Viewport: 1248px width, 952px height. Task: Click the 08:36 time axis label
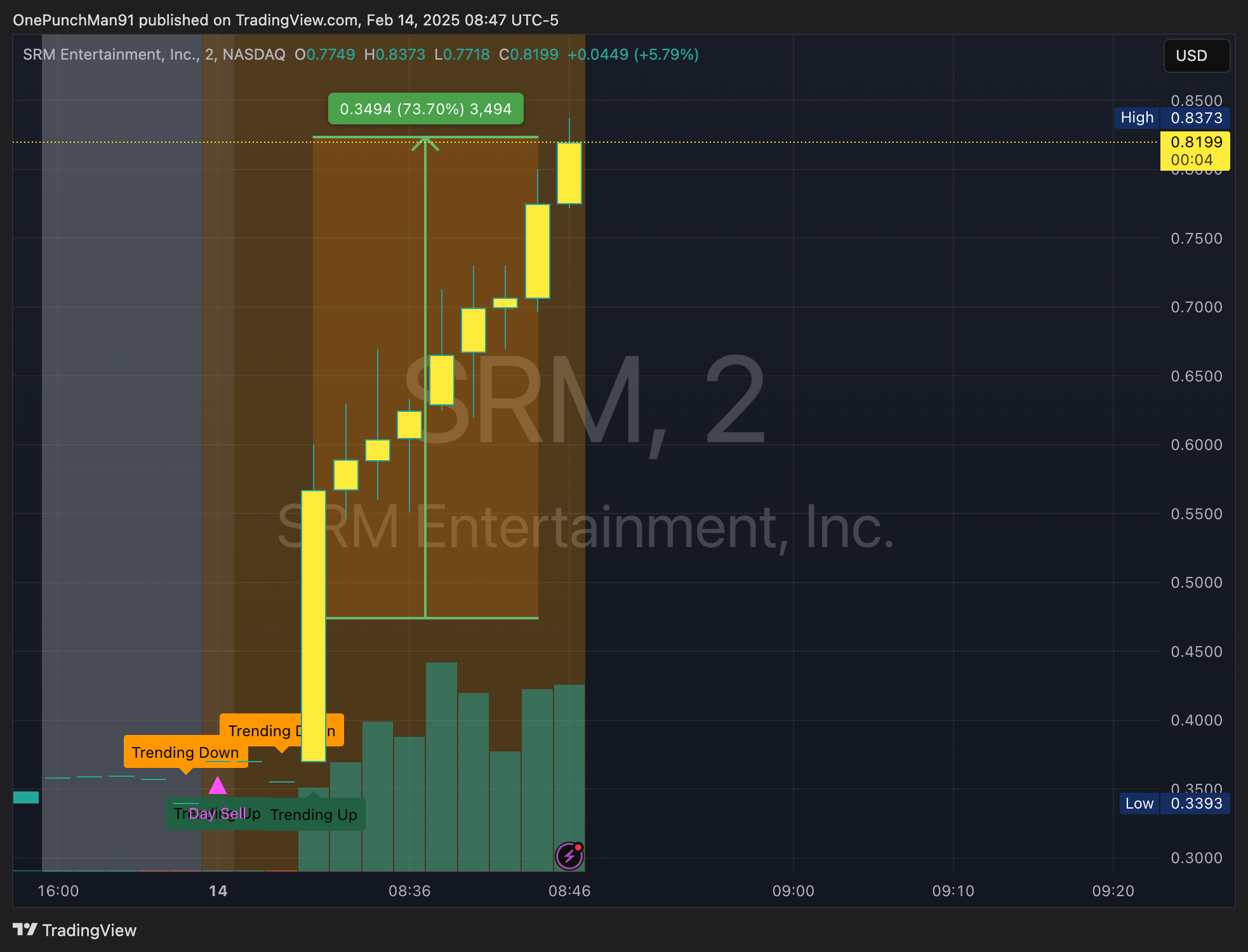pos(409,891)
